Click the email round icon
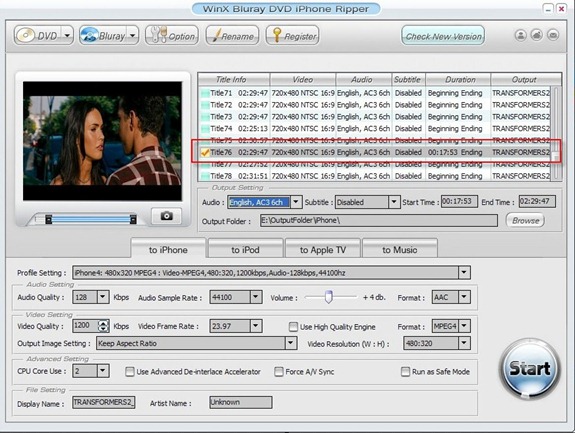Image resolution: width=575 pixels, height=433 pixels. click(553, 35)
